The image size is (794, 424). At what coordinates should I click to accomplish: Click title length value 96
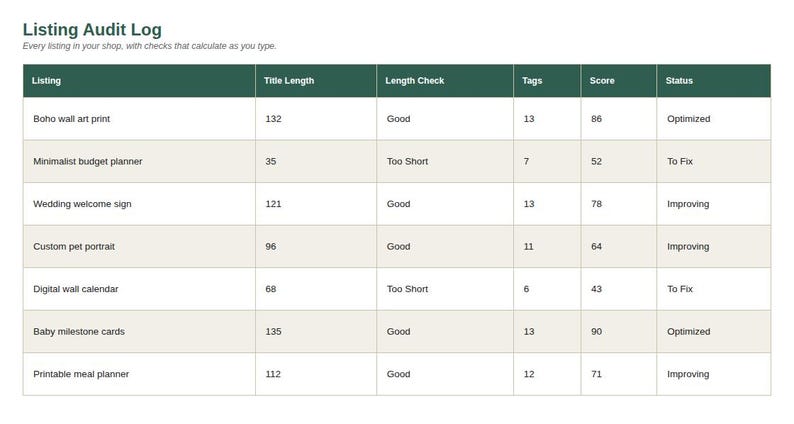click(x=270, y=247)
